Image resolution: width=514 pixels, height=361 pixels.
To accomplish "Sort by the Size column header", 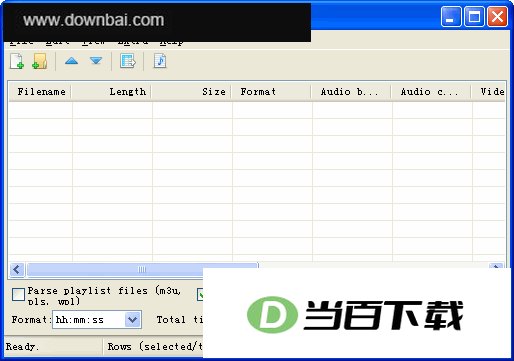I will point(191,91).
